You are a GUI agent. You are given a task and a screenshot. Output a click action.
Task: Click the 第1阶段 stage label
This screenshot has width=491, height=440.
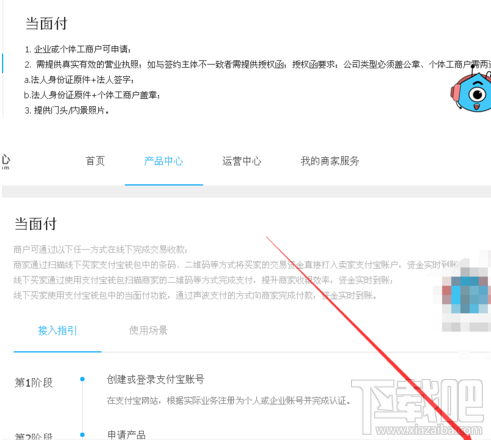pyautogui.click(x=34, y=383)
